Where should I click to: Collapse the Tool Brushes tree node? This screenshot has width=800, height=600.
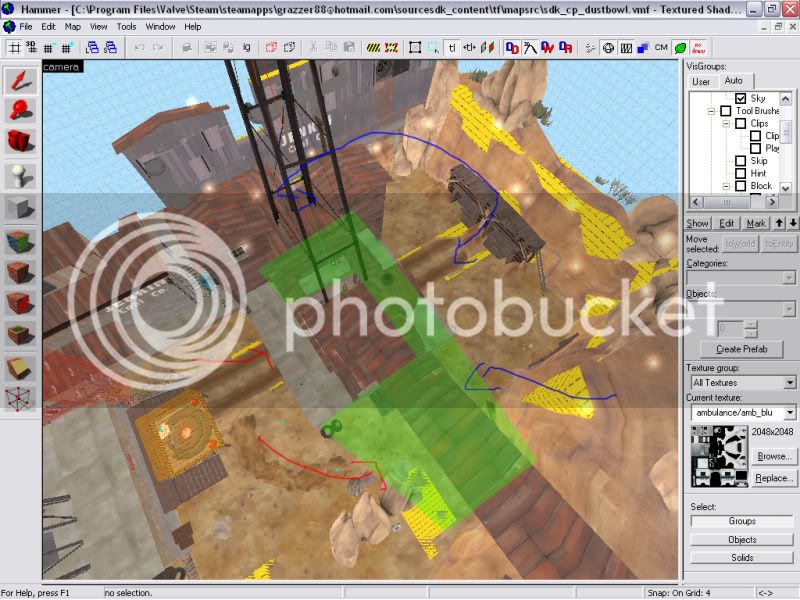point(711,111)
